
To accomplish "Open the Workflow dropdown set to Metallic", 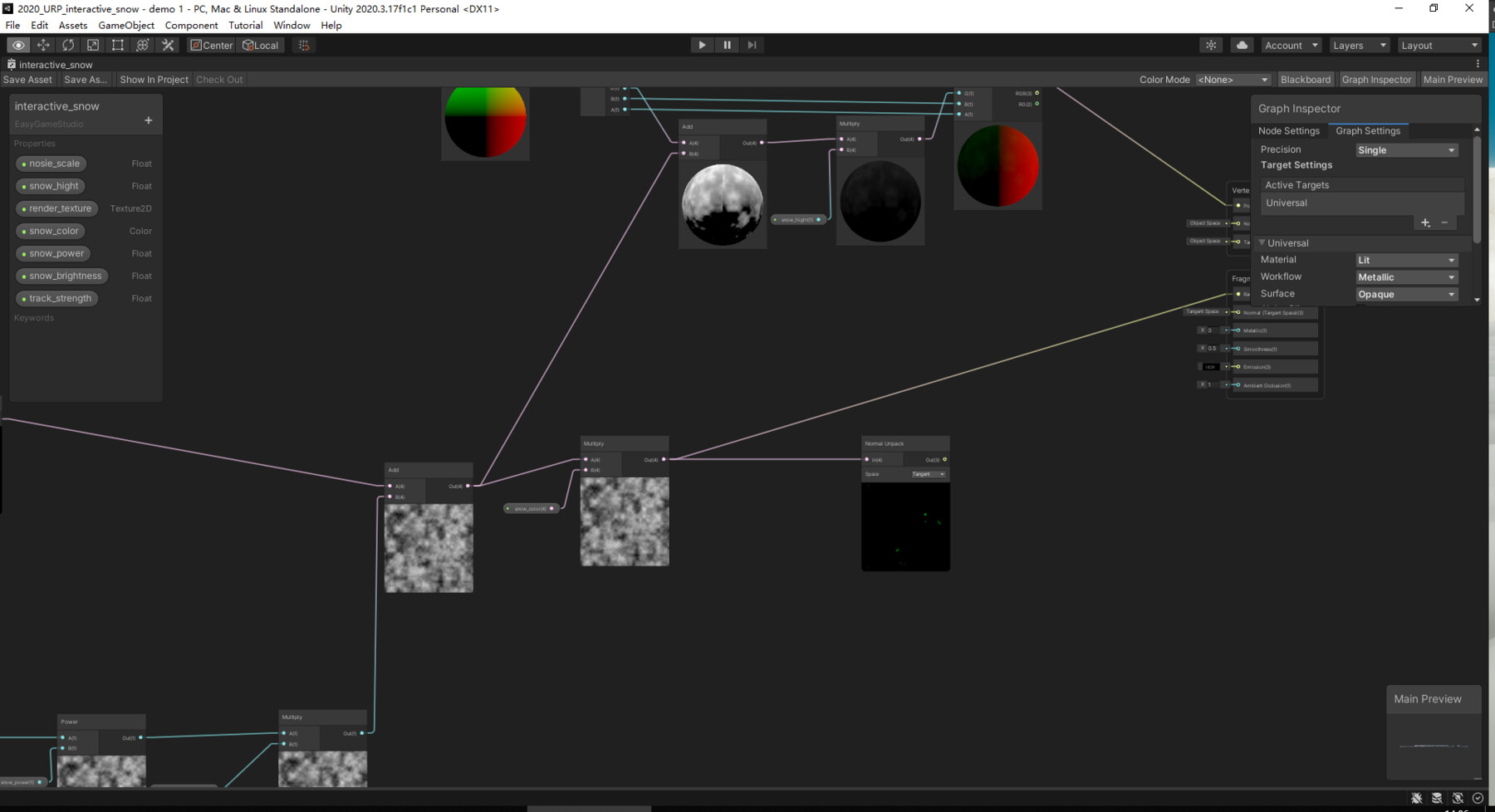I will [1406, 277].
